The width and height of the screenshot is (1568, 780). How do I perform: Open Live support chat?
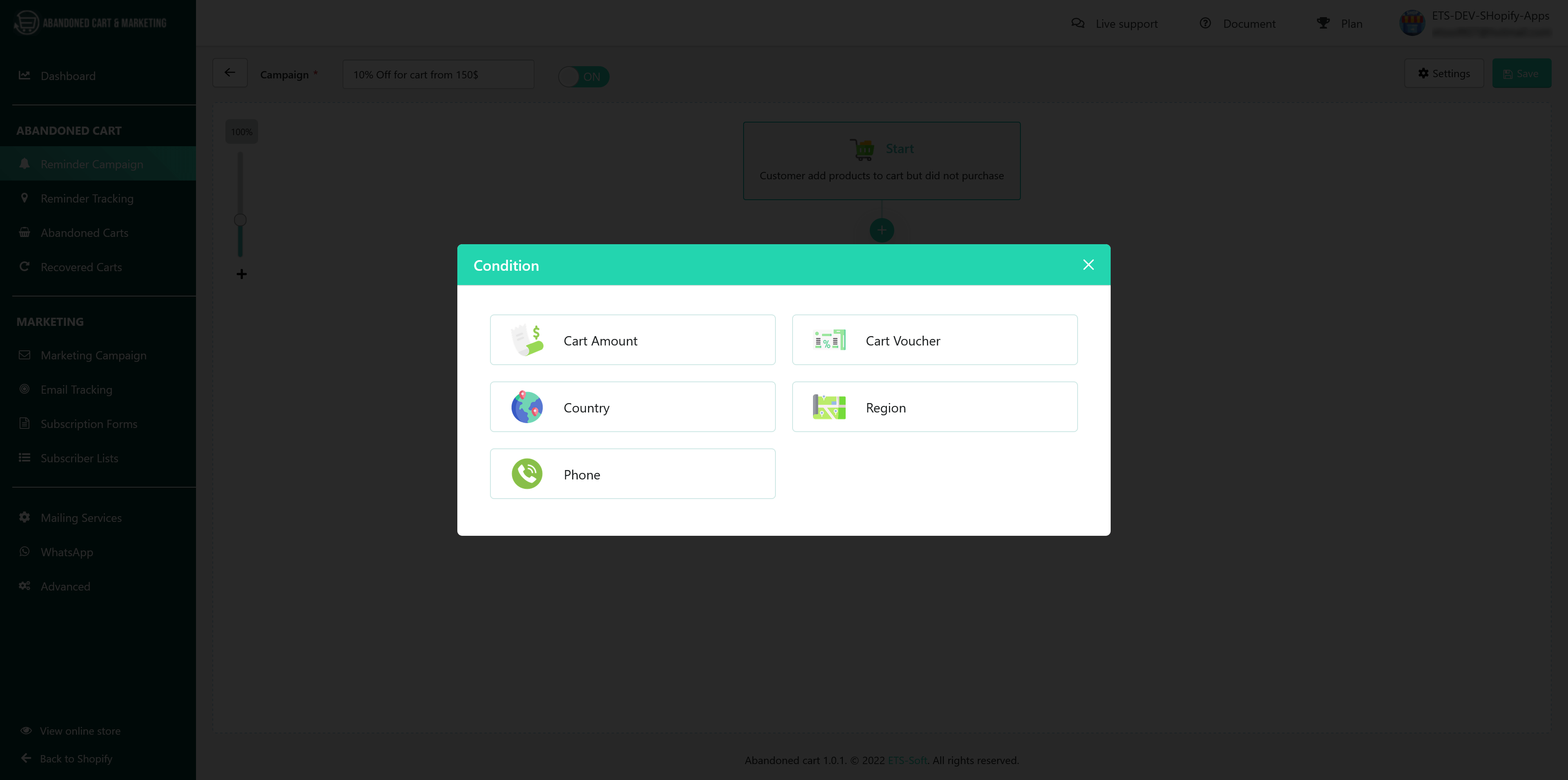pyautogui.click(x=1114, y=24)
